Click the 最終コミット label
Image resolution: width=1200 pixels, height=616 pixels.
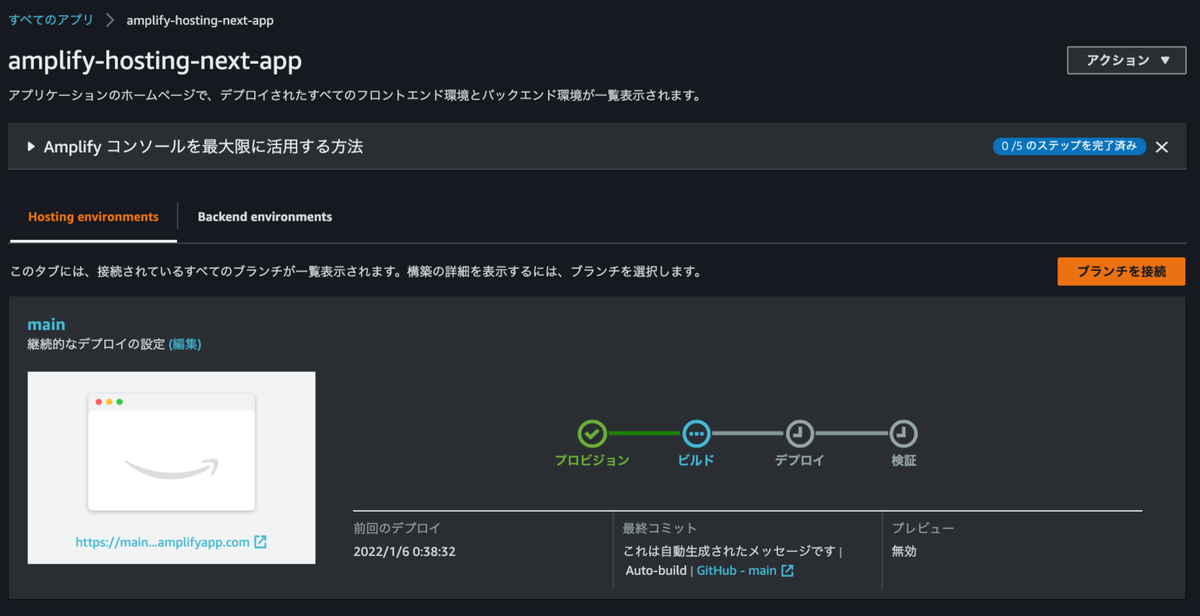pos(659,528)
